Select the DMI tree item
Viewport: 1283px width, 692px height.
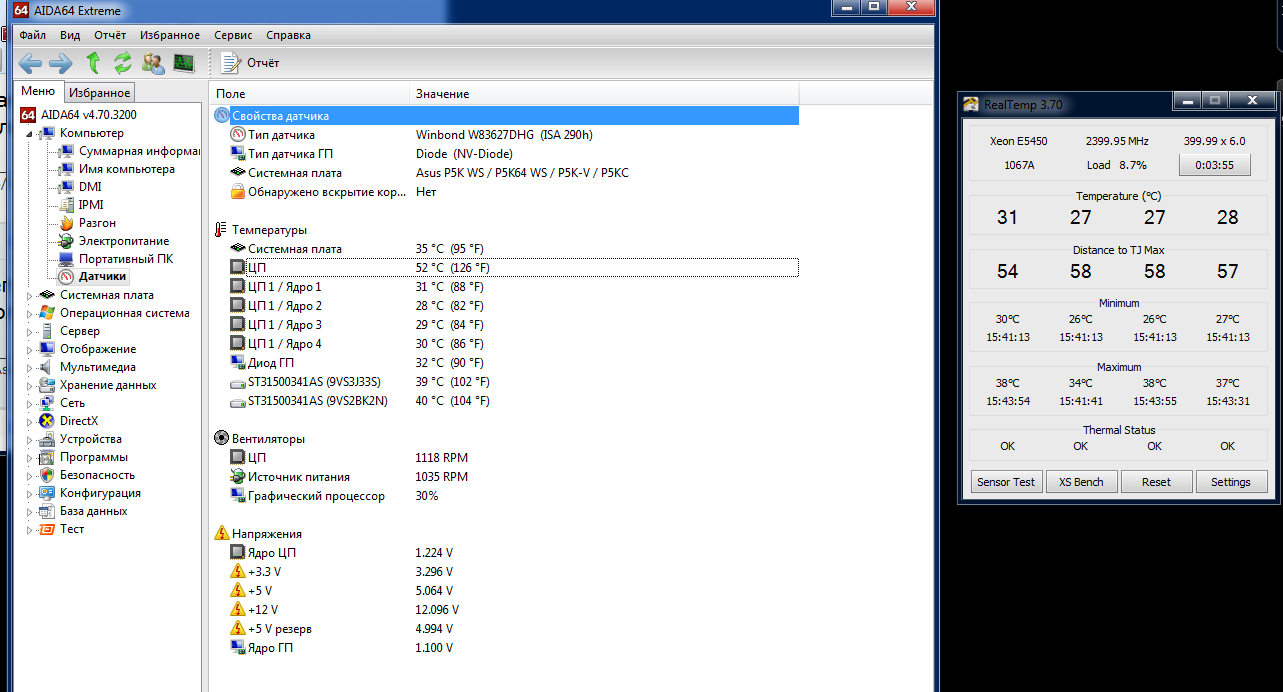pos(80,187)
